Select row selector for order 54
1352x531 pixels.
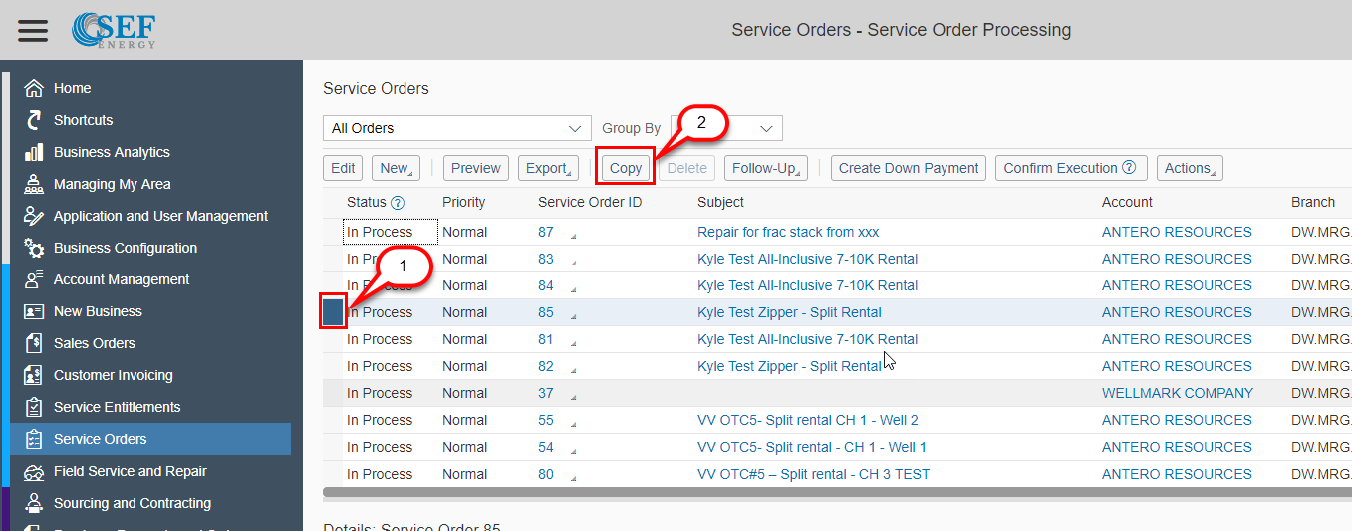pyautogui.click(x=333, y=447)
